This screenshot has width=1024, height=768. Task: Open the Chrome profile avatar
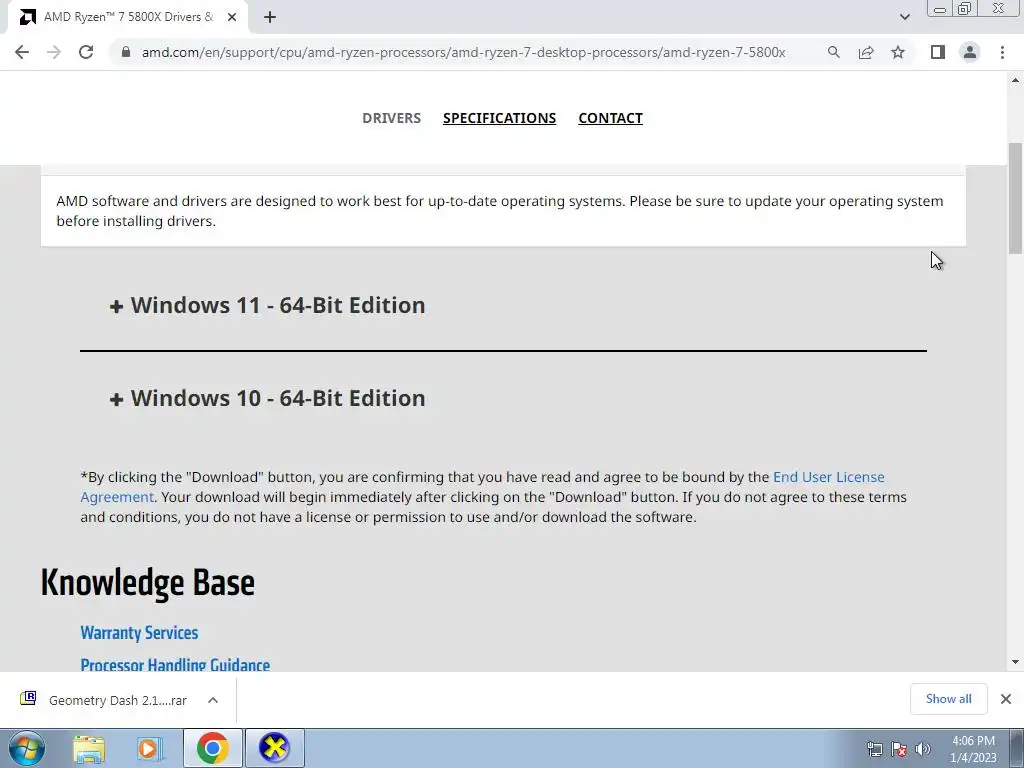tap(970, 52)
